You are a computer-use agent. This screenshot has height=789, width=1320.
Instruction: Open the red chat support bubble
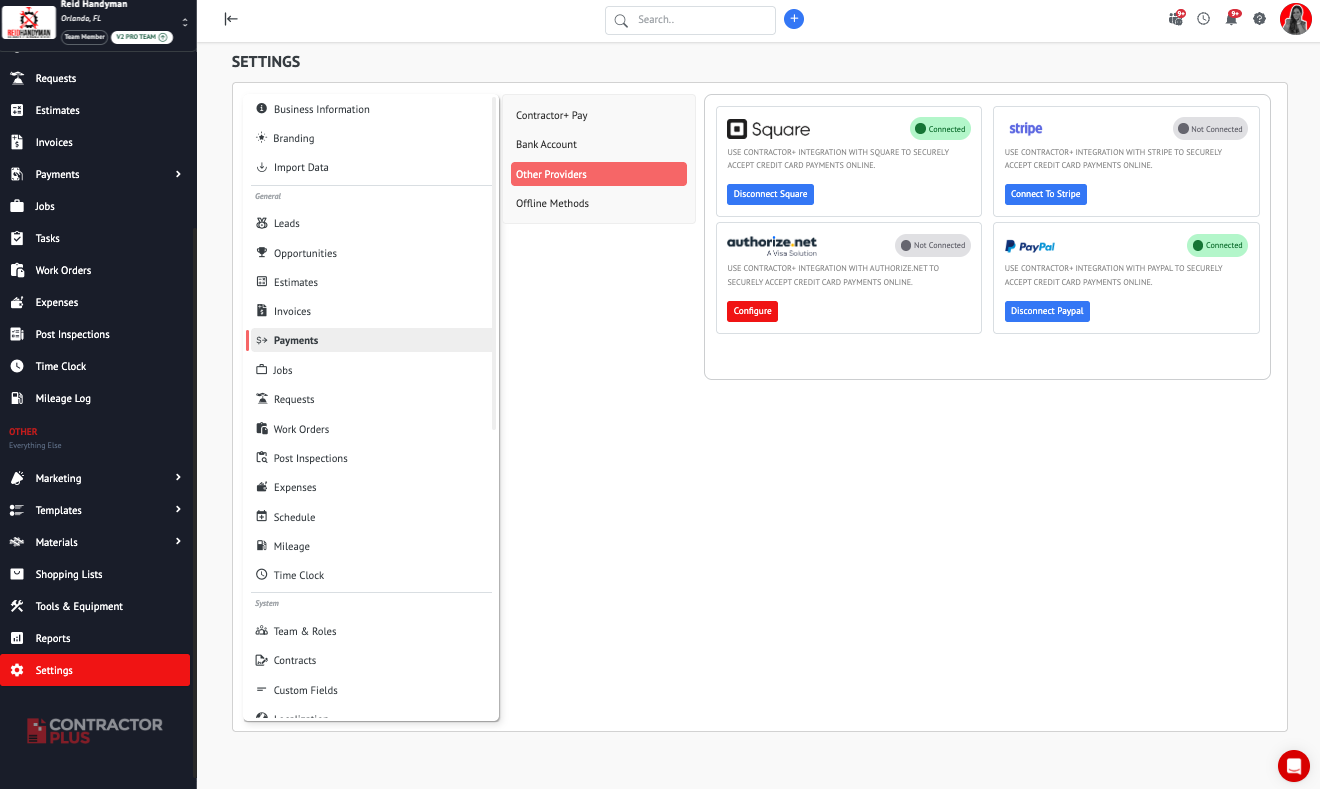point(1294,766)
